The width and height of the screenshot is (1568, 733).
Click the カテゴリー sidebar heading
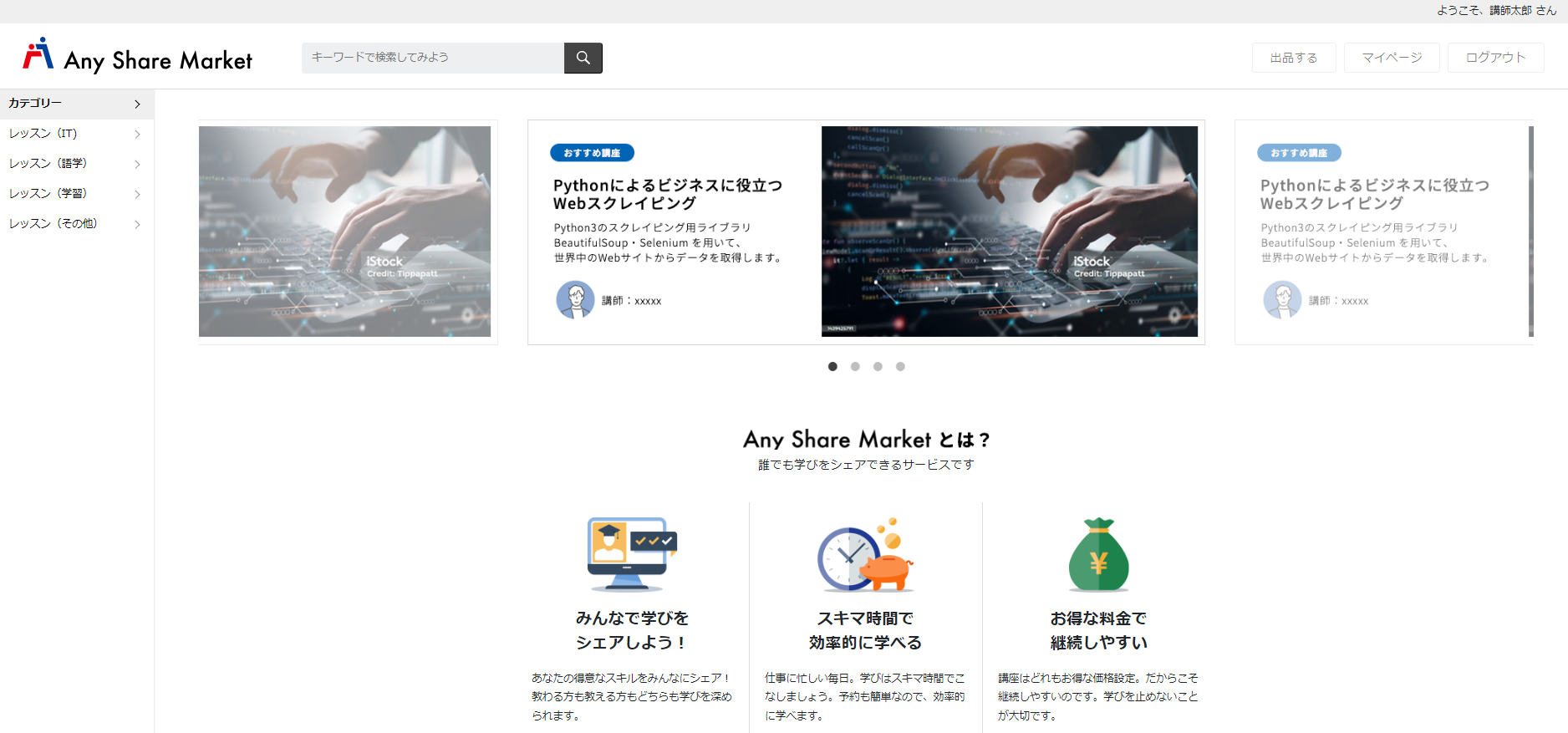tap(35, 104)
